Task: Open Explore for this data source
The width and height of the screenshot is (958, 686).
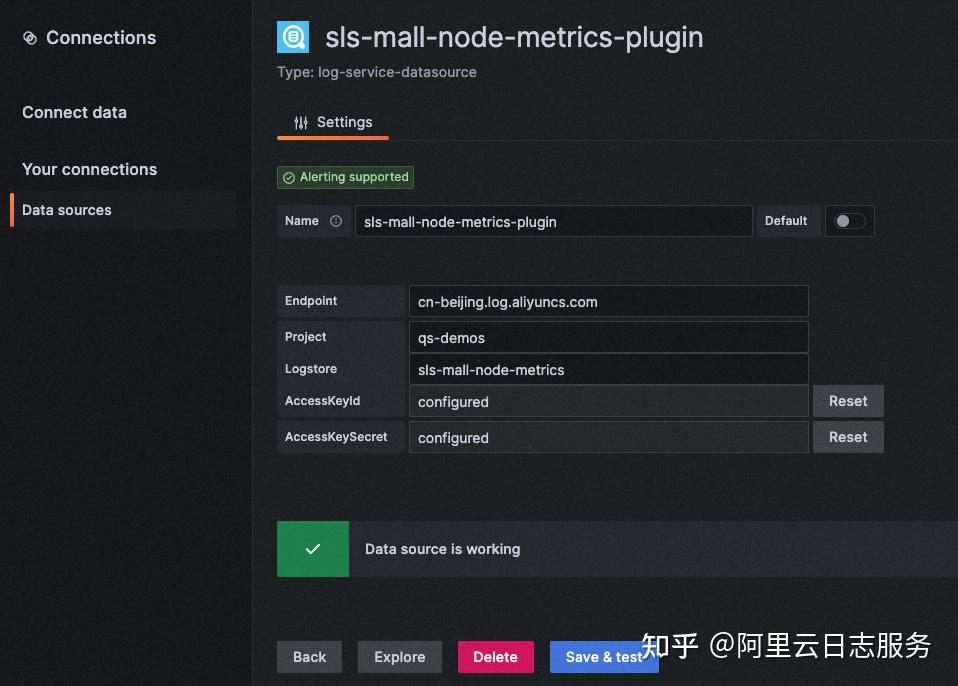Action: click(399, 657)
